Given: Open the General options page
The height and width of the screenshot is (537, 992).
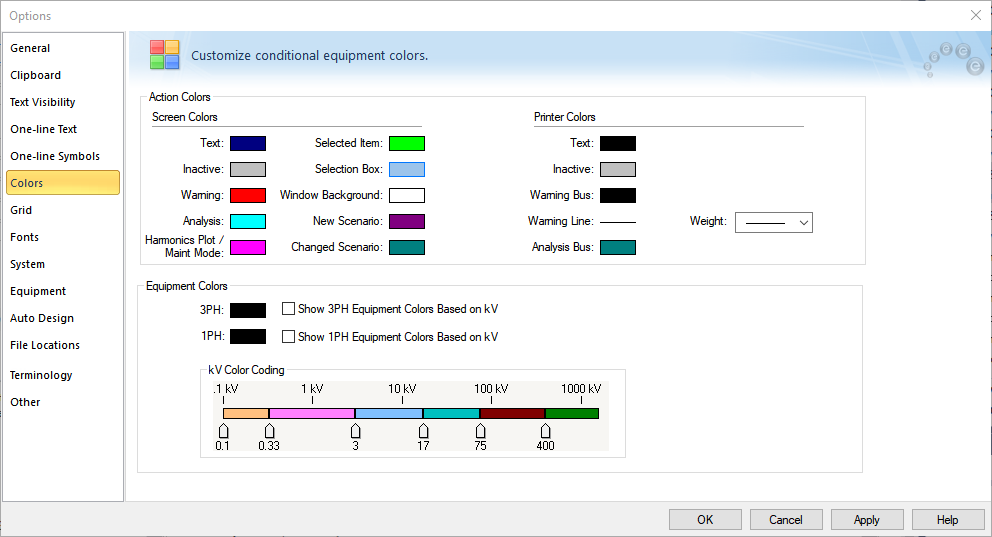Looking at the screenshot, I should (x=30, y=48).
